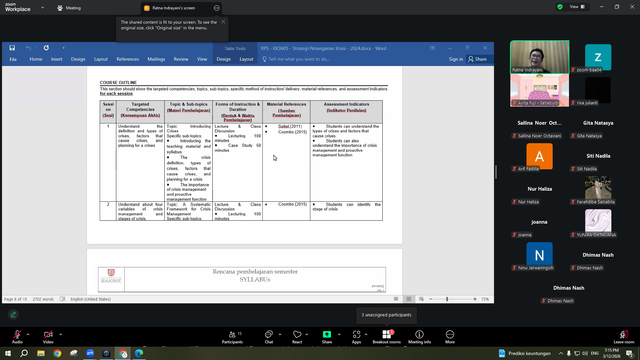This screenshot has width=640, height=360.
Task: Click the Word Share button
Action: (478, 59)
